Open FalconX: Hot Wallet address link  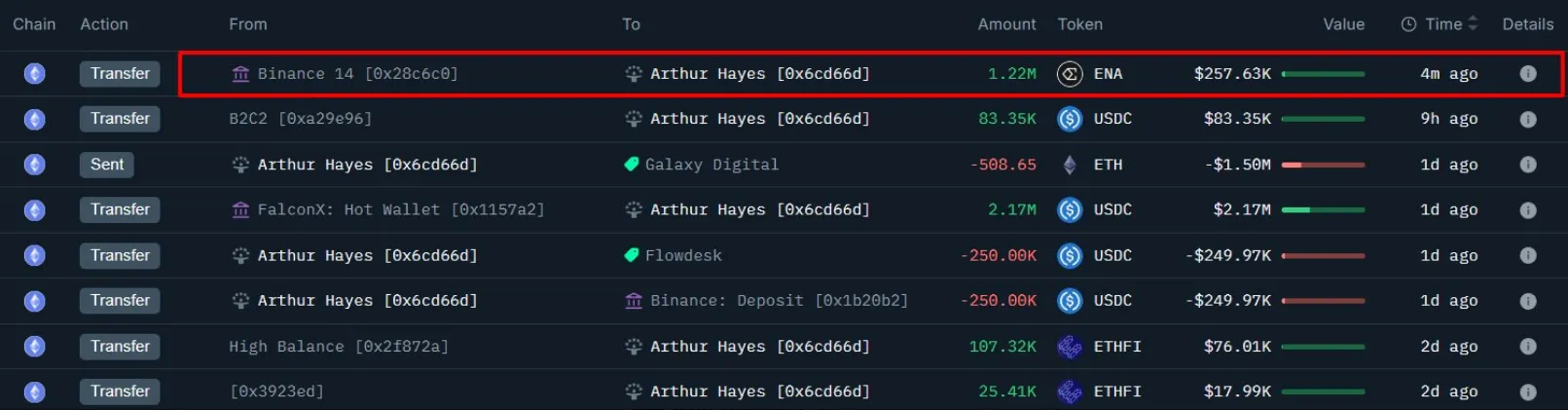(x=400, y=209)
